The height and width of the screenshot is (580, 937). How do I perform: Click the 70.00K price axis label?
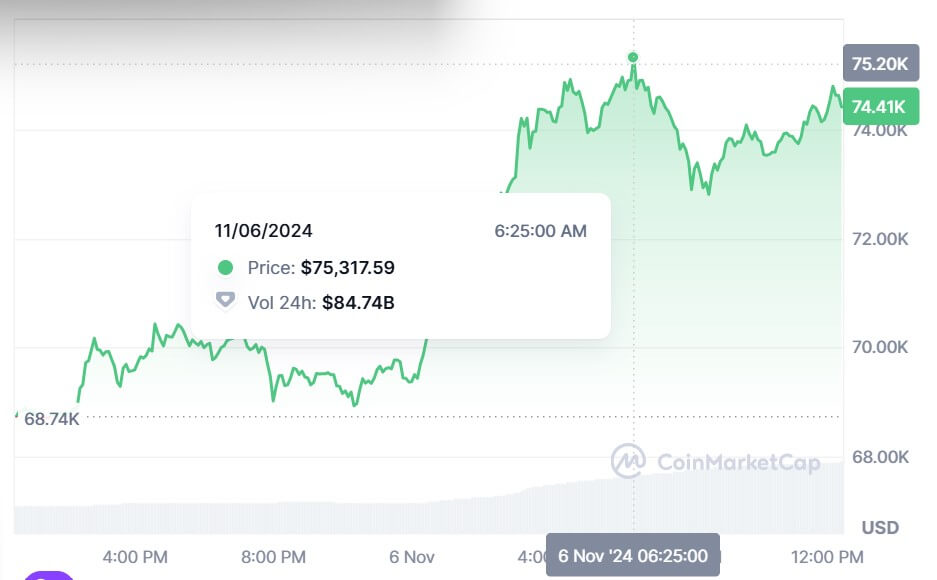[879, 348]
